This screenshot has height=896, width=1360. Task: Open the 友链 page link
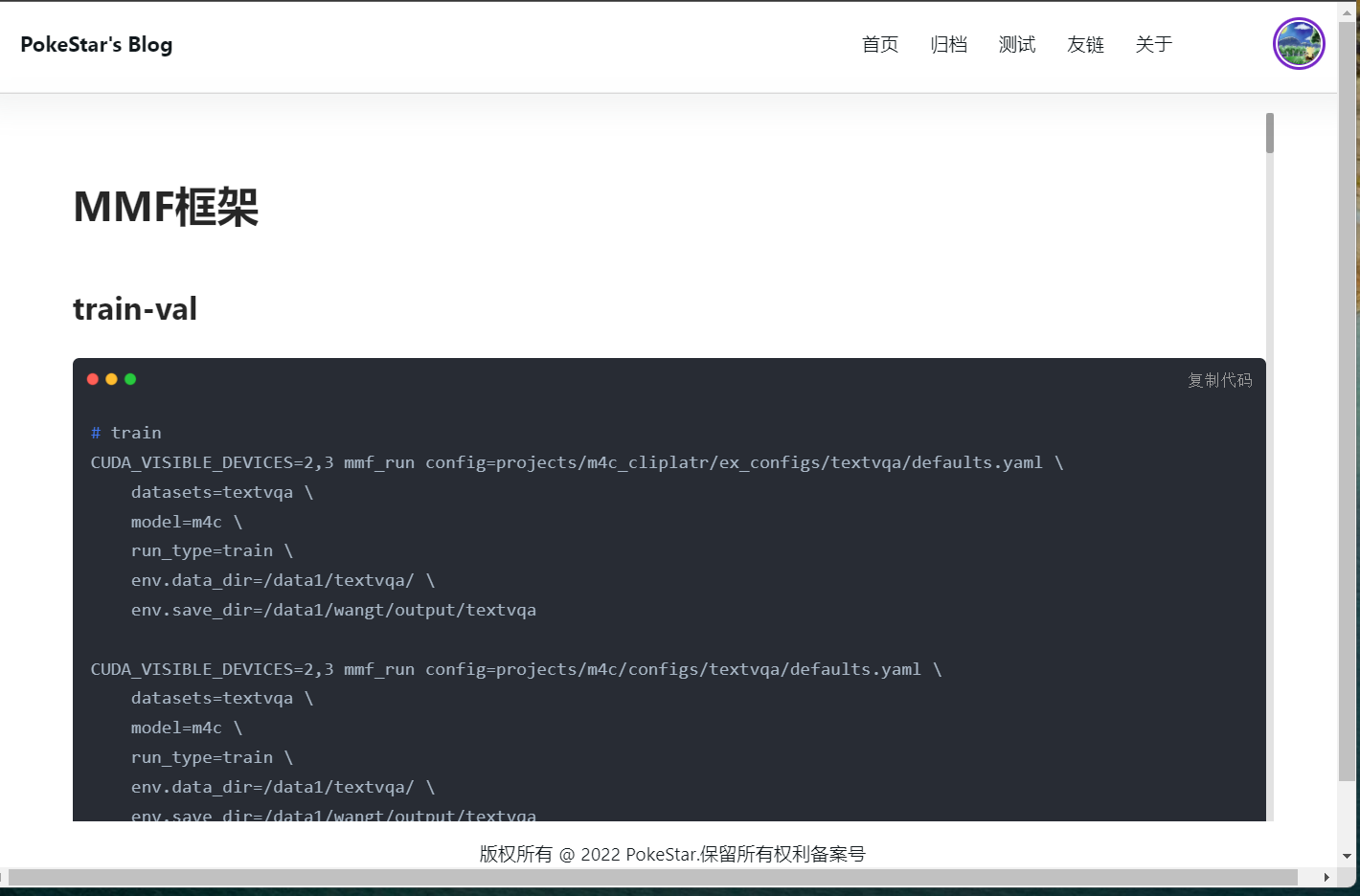click(1085, 44)
